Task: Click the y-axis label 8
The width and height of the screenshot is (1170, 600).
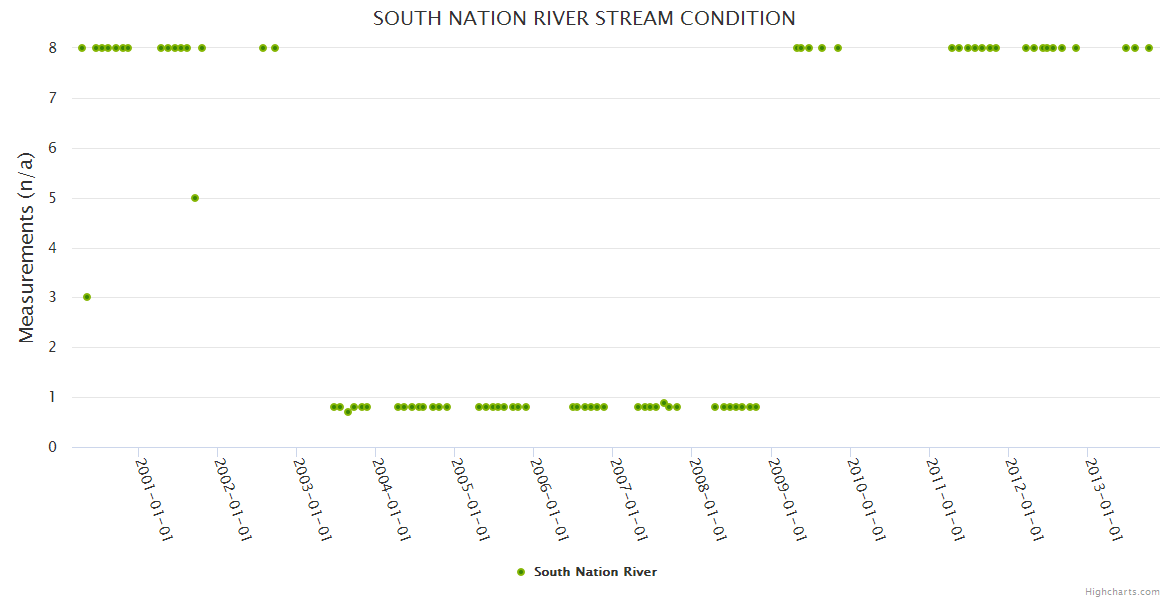Action: point(53,48)
